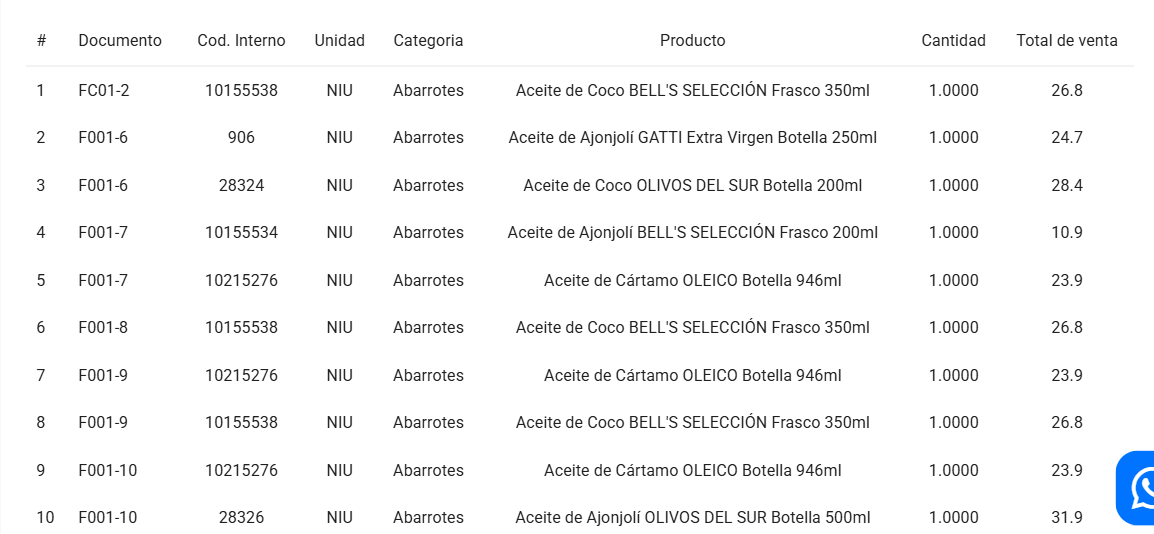
Task: Click the 24.7 total sale value
Action: [1067, 138]
